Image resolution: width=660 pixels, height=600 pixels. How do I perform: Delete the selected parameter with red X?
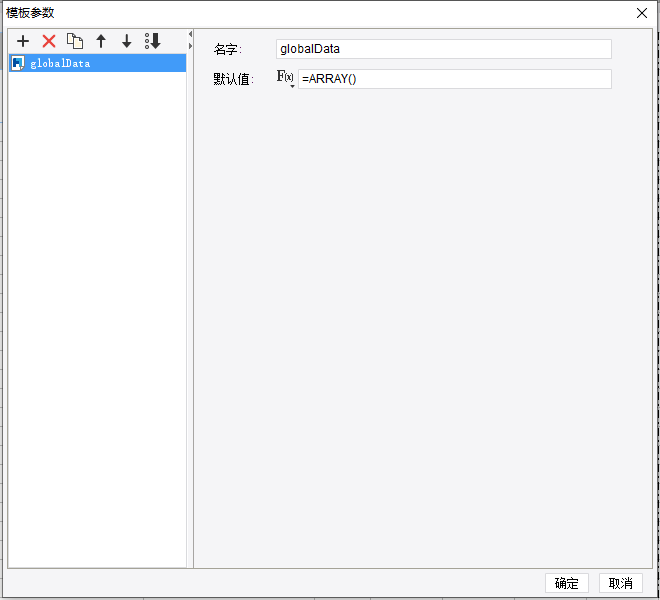[49, 41]
